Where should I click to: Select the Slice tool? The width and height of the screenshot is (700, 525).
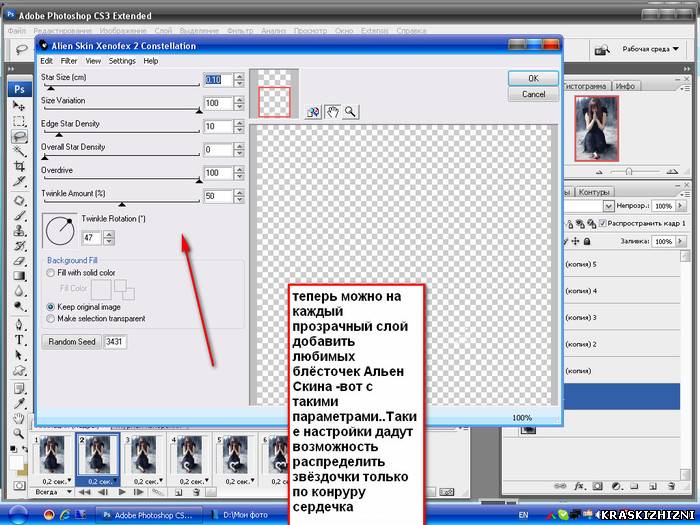click(19, 181)
